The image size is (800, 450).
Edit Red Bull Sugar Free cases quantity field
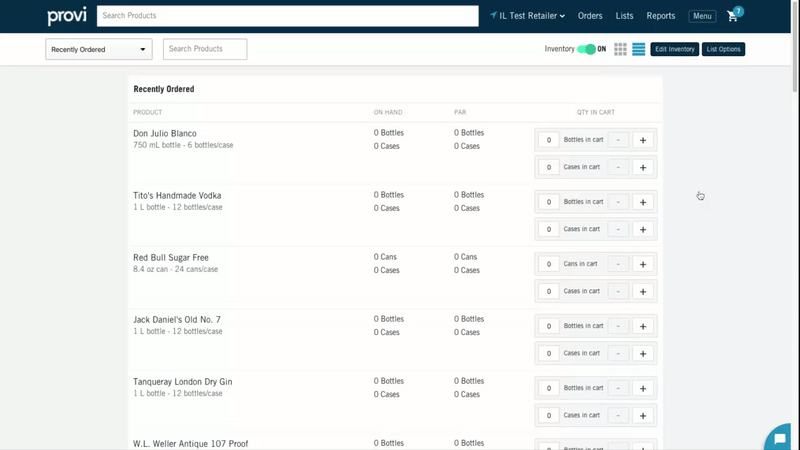548,291
